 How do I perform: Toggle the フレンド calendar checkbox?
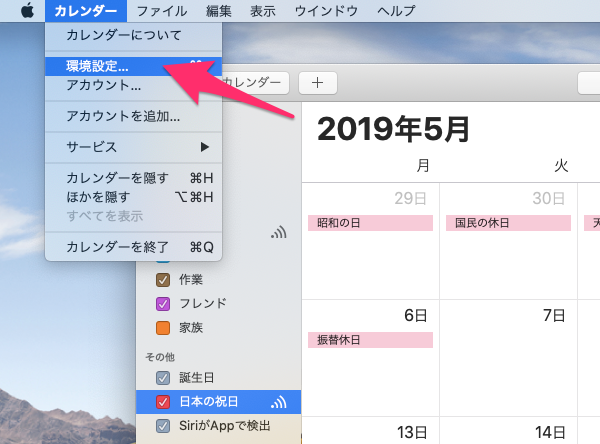click(x=163, y=304)
